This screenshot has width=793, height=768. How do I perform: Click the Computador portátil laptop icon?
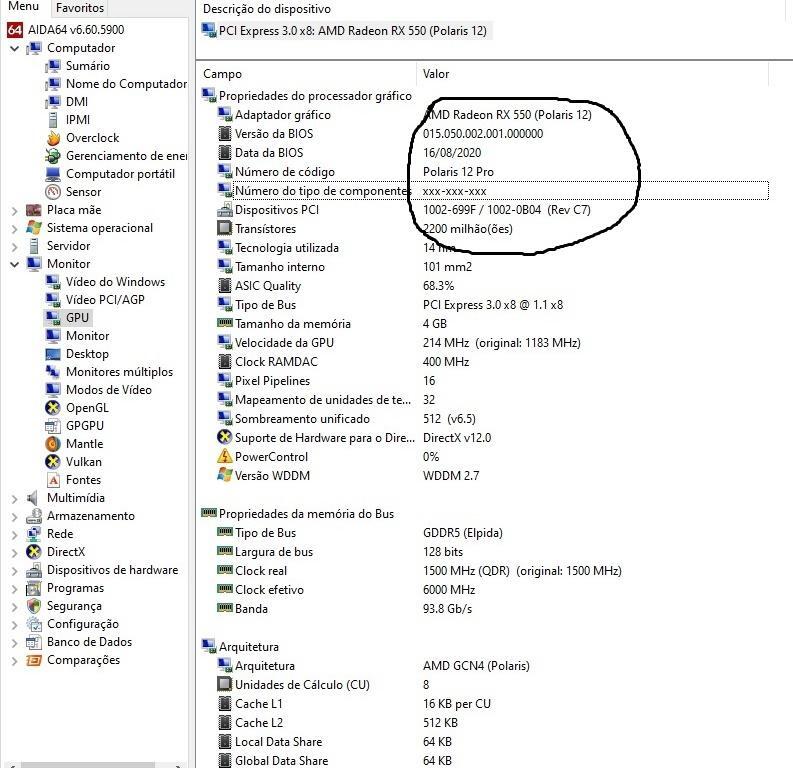point(53,174)
